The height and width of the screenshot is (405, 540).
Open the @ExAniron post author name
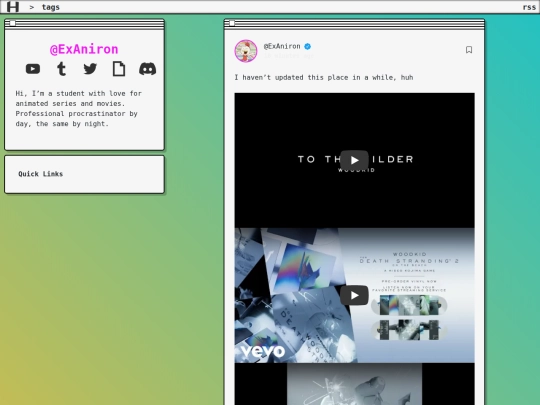[x=282, y=46]
